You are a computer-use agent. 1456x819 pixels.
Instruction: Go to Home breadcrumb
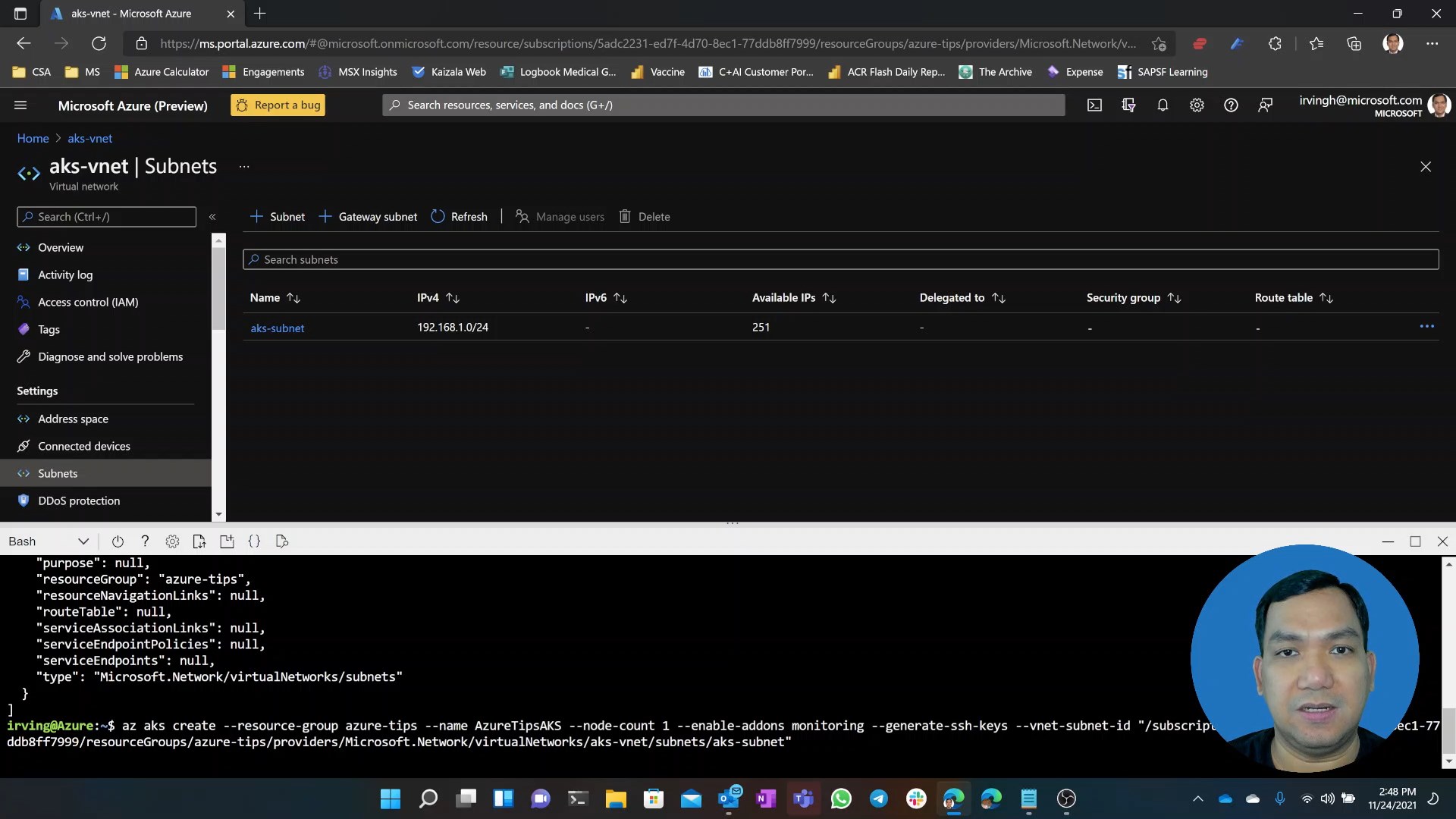click(33, 139)
